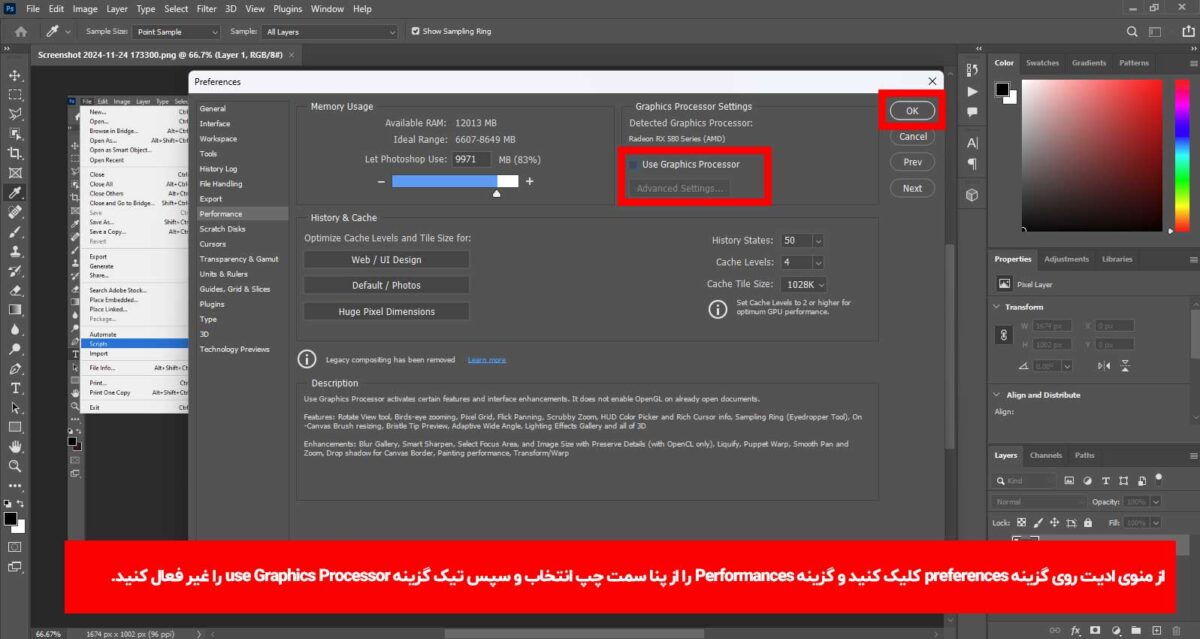The image size is (1200, 639).
Task: Select the Pen tool
Action: coord(15,368)
